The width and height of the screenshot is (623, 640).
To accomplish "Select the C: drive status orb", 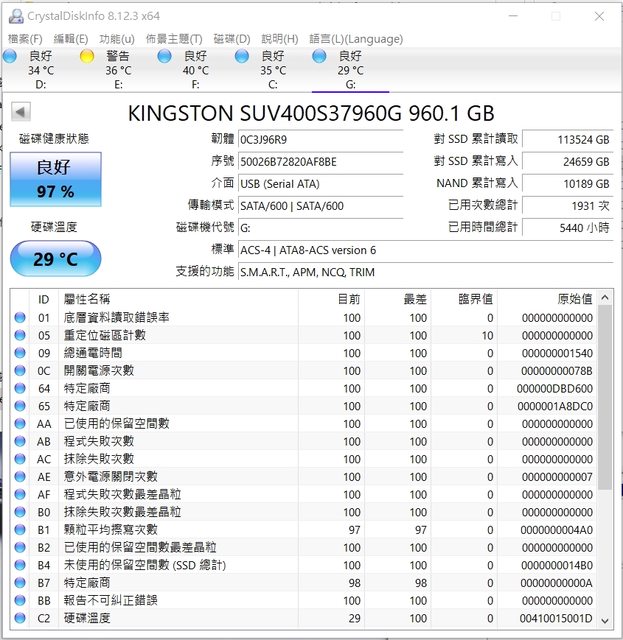I will (242, 57).
